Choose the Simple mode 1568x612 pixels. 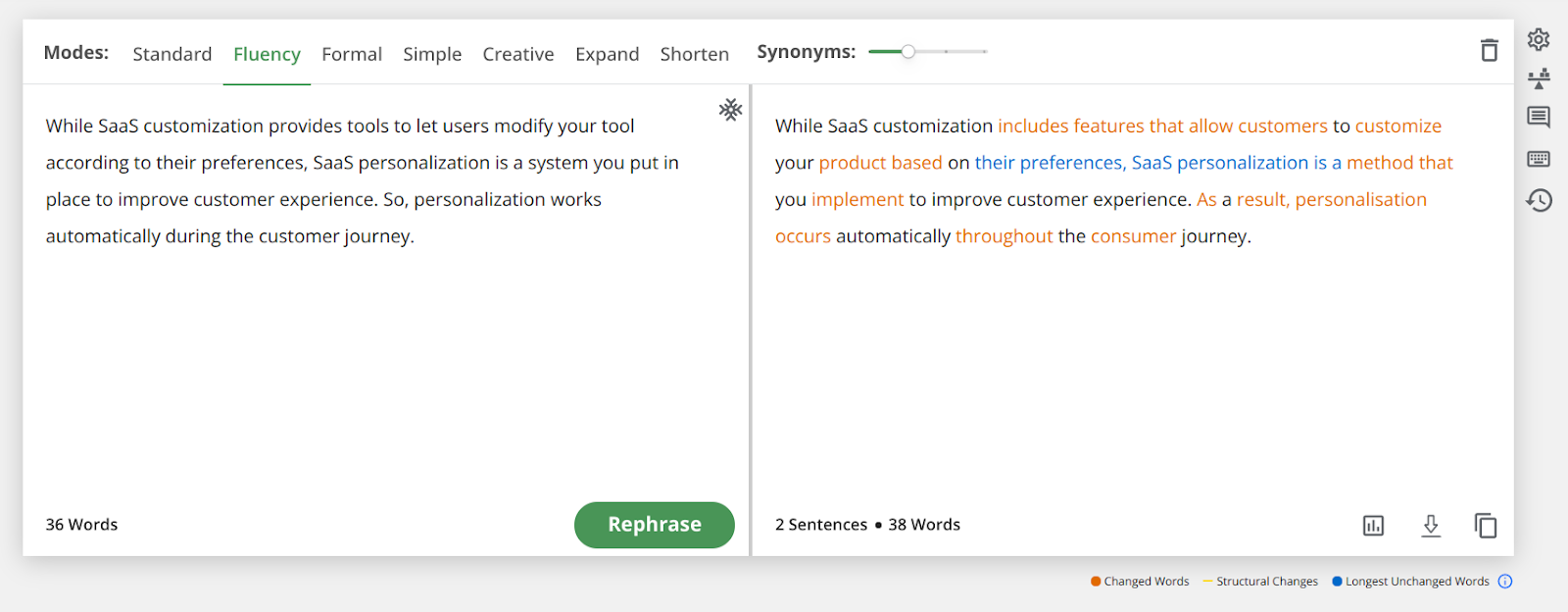click(x=432, y=54)
